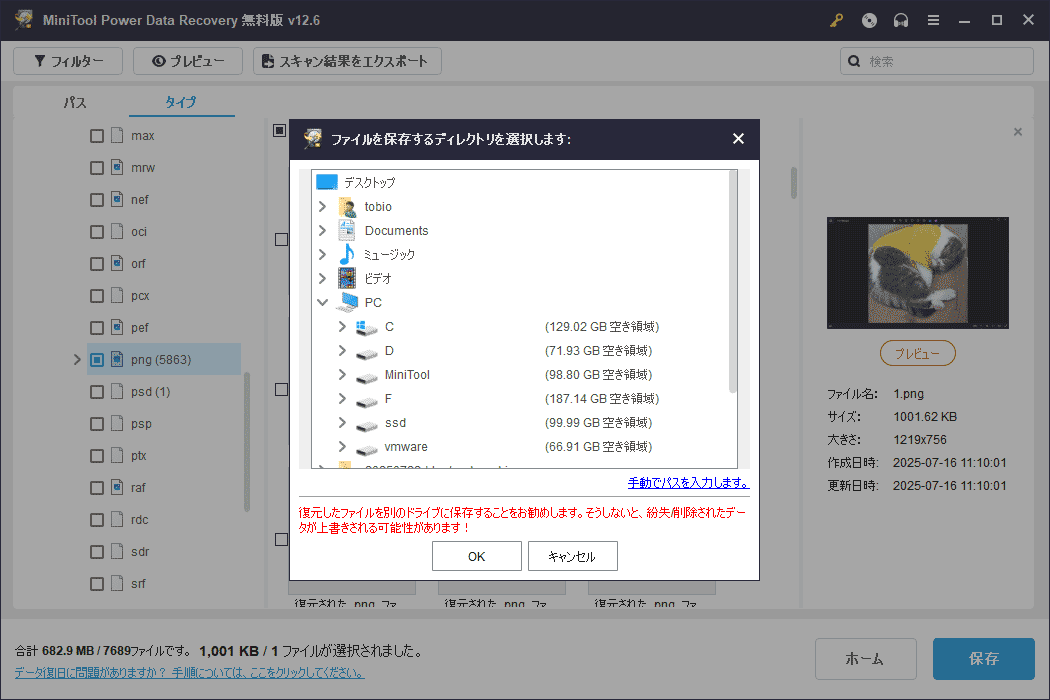Image resolution: width=1050 pixels, height=700 pixels.
Task: Close the directory selection dialog
Action: 739,139
